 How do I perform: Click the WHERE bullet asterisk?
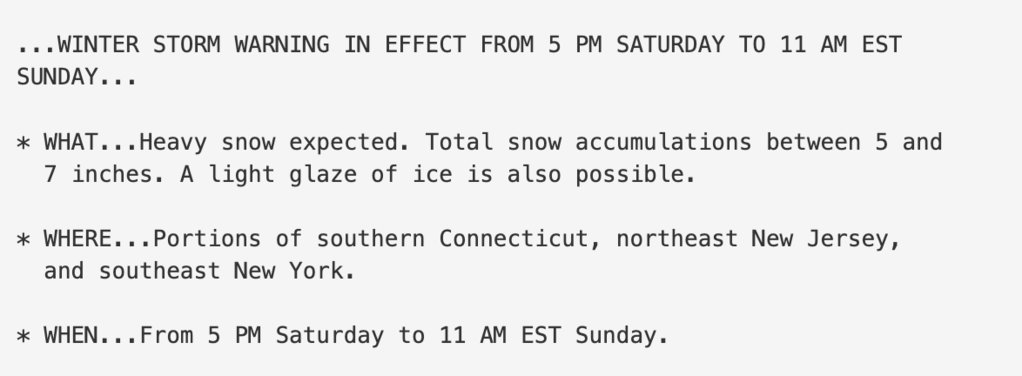pyautogui.click(x=23, y=239)
